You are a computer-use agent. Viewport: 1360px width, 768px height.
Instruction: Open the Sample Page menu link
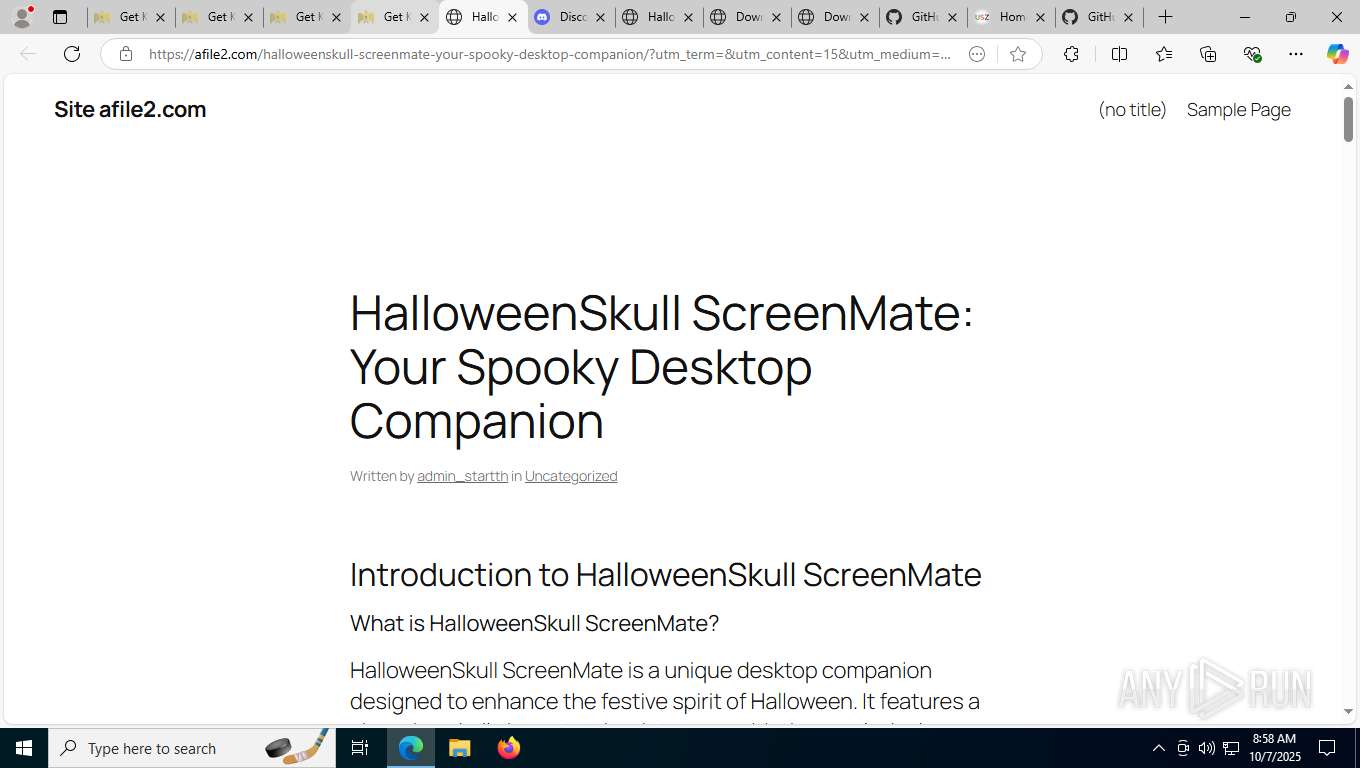click(x=1238, y=110)
